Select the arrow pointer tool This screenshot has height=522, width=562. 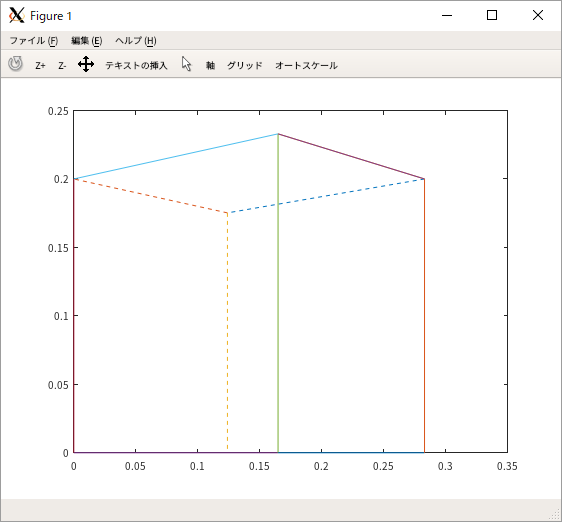click(x=186, y=64)
